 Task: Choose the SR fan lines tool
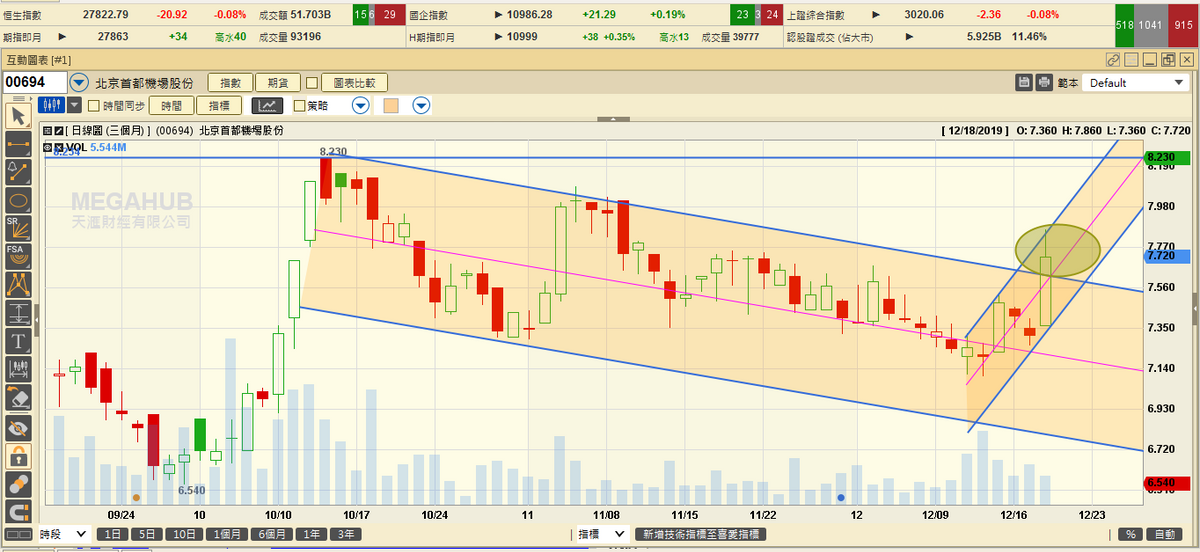[18, 227]
